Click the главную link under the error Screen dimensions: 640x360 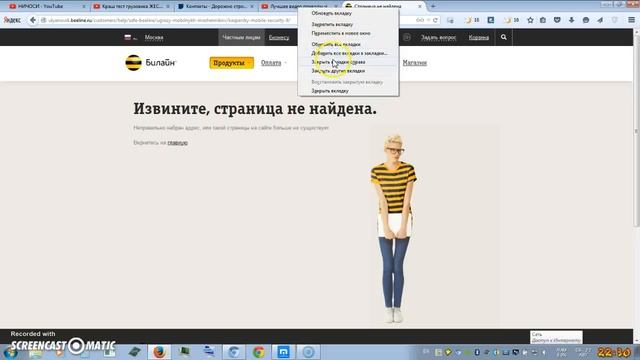click(178, 142)
